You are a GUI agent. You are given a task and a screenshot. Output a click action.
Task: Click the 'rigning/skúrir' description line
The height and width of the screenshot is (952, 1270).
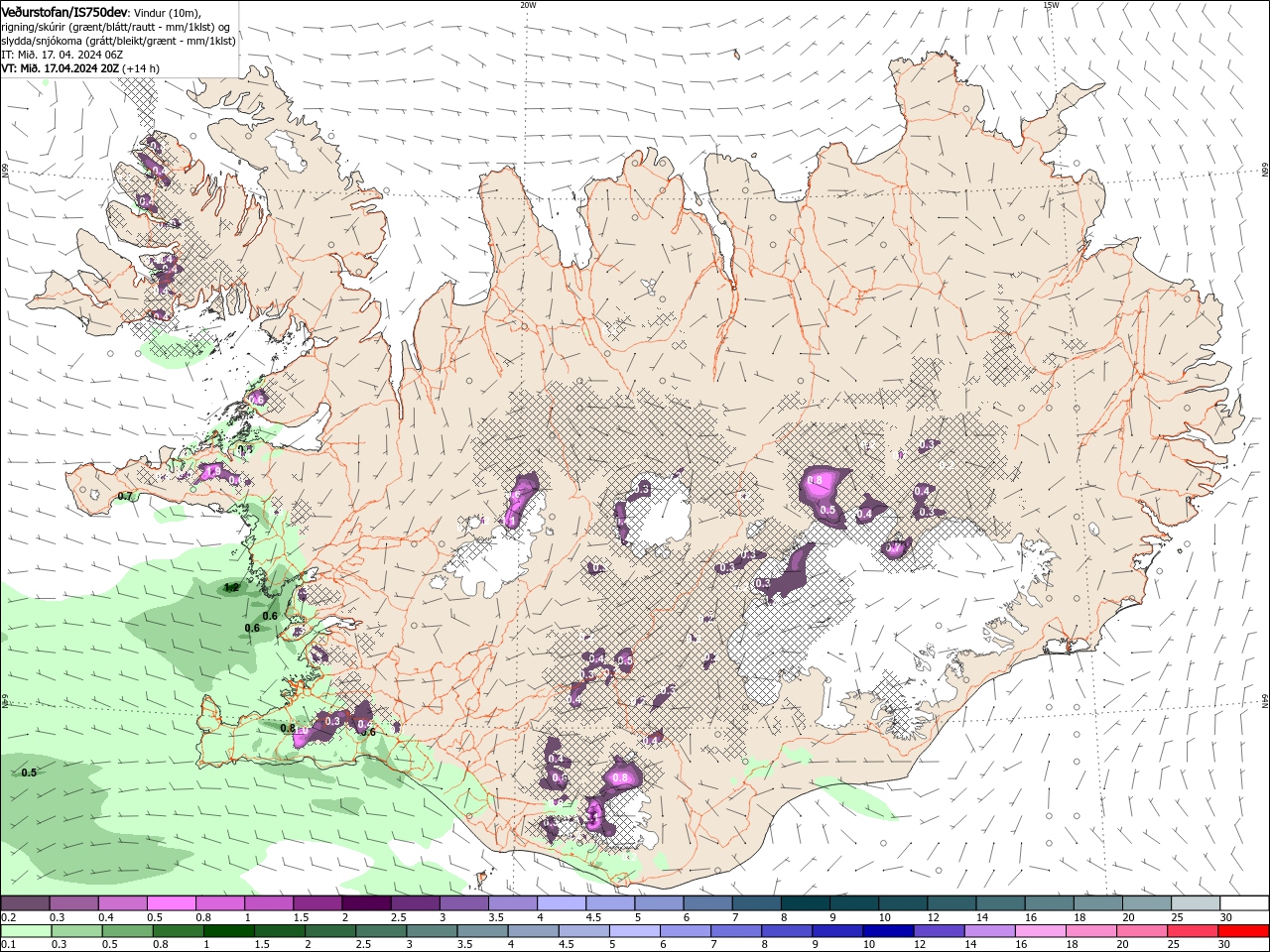coord(114,27)
